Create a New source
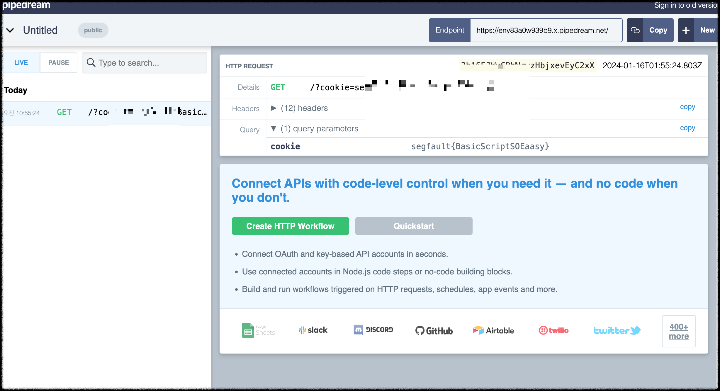This screenshot has height=391, width=720. (707, 30)
